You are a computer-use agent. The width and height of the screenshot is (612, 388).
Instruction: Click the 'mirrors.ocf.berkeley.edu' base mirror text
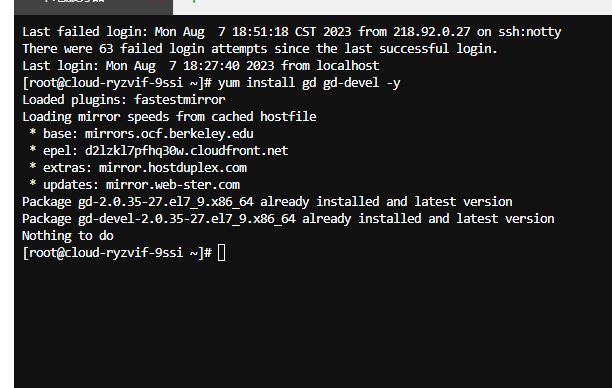tap(169, 133)
